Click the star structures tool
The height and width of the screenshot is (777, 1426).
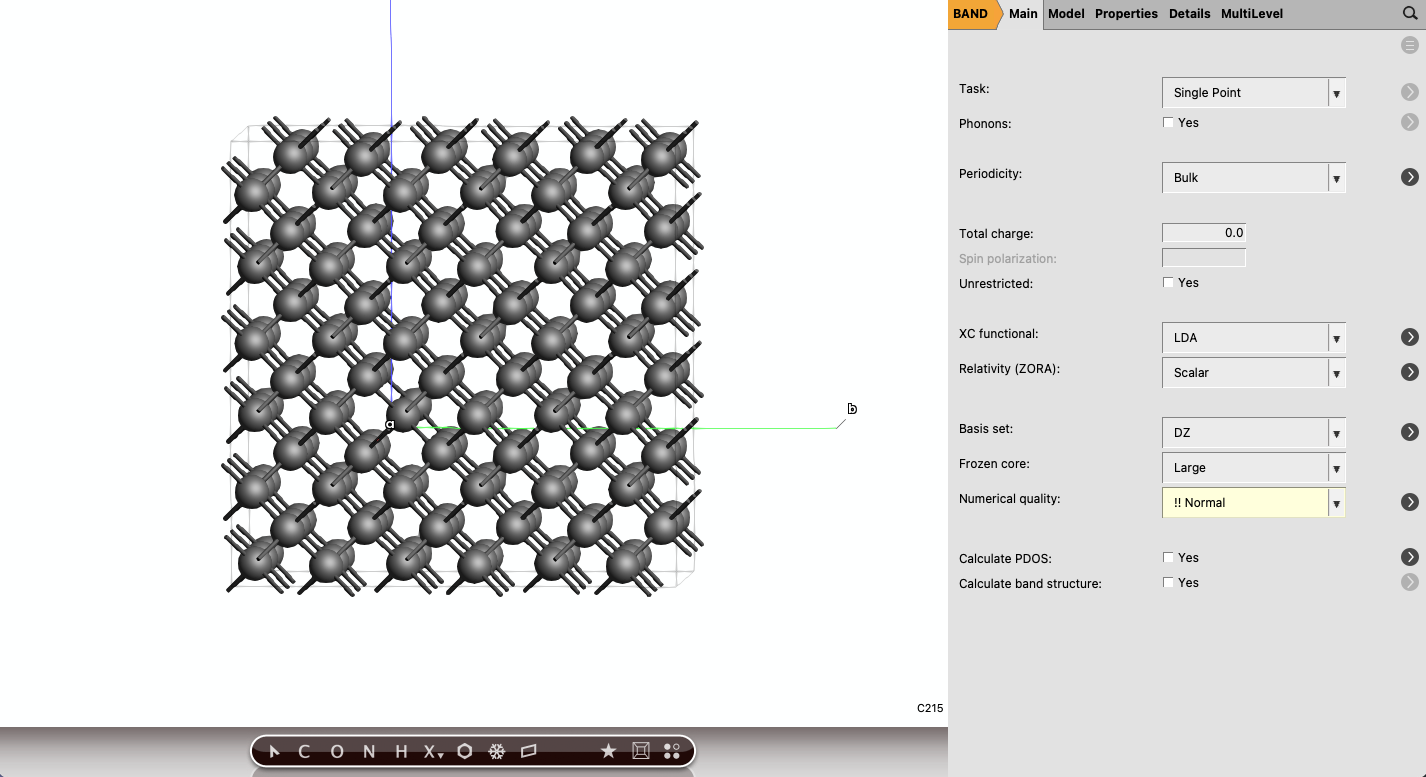[608, 751]
